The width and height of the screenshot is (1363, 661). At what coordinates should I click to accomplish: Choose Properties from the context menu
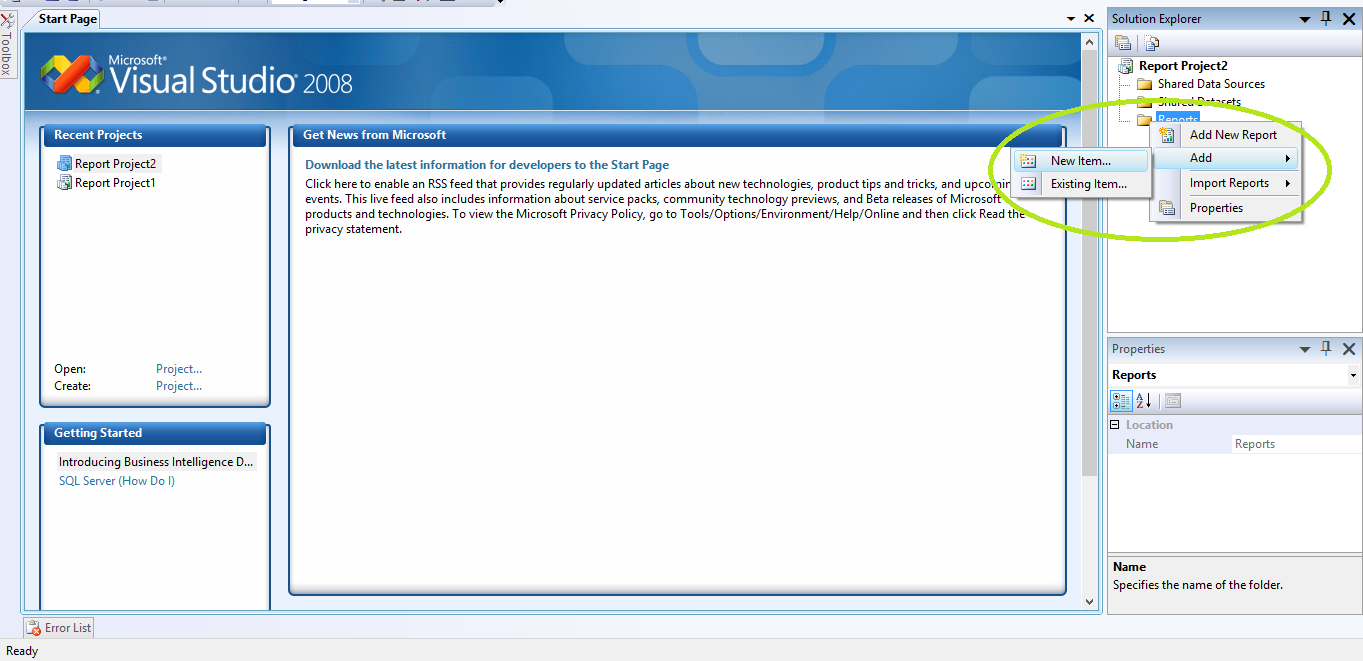click(1227, 208)
